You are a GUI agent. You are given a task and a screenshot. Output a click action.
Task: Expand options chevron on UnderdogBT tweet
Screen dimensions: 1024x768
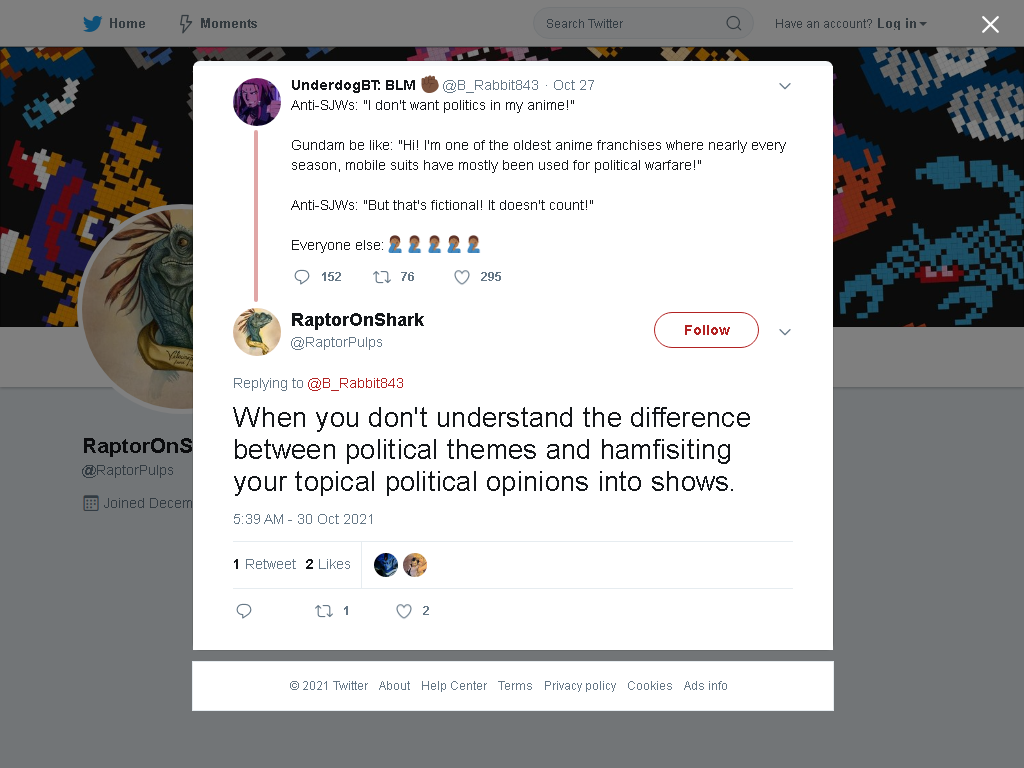pyautogui.click(x=785, y=86)
